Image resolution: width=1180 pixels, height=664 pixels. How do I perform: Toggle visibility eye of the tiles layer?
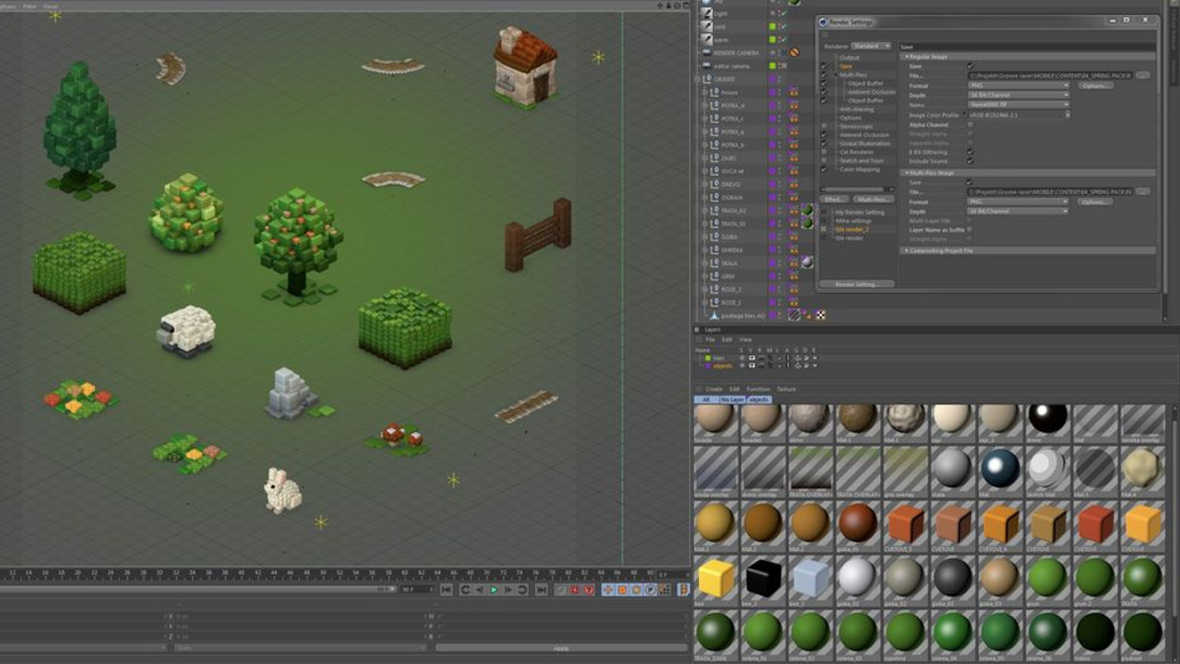point(751,358)
